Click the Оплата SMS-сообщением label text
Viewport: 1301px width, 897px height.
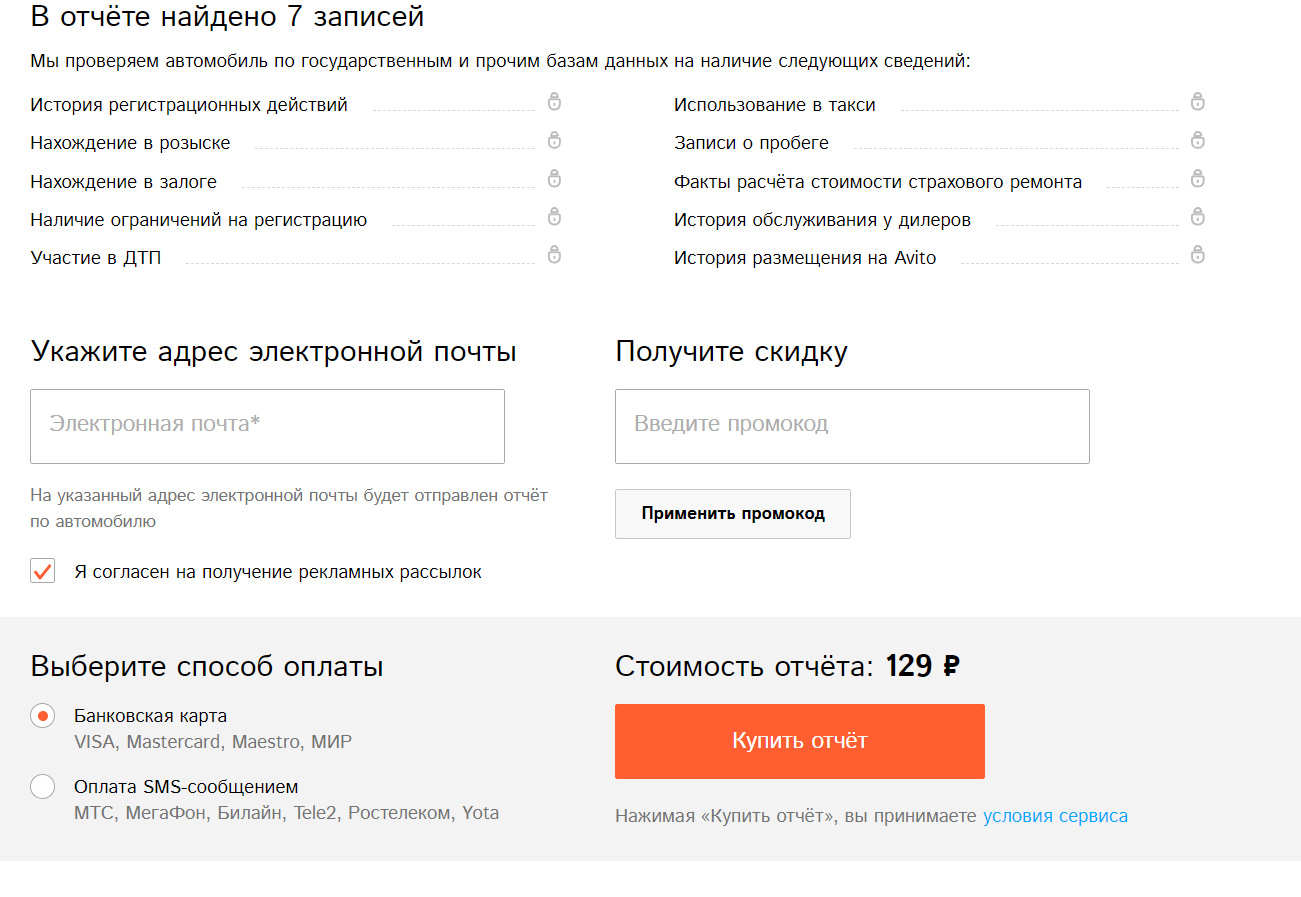(x=186, y=787)
